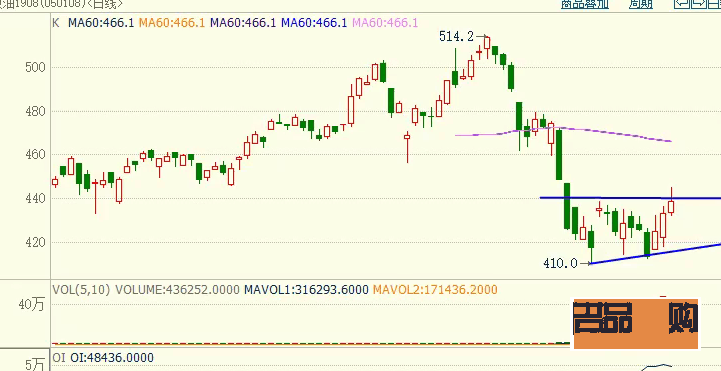This screenshot has height=371, width=721.
Task: Click the 500 price axis label
Action: click(35, 68)
